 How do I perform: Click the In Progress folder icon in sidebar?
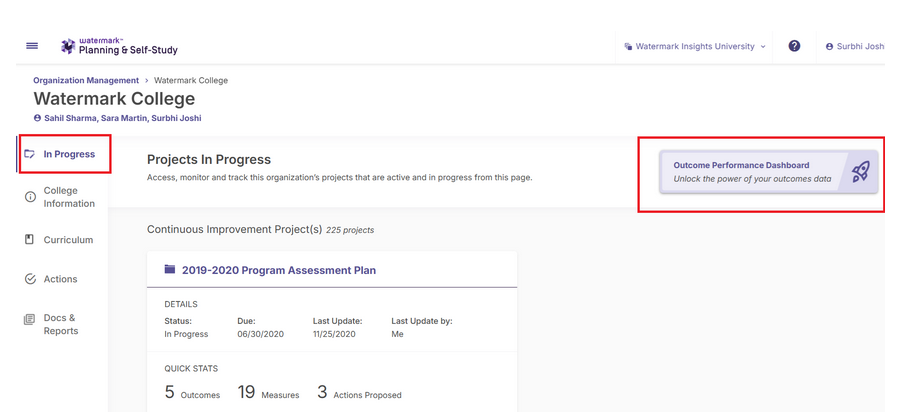(x=30, y=154)
